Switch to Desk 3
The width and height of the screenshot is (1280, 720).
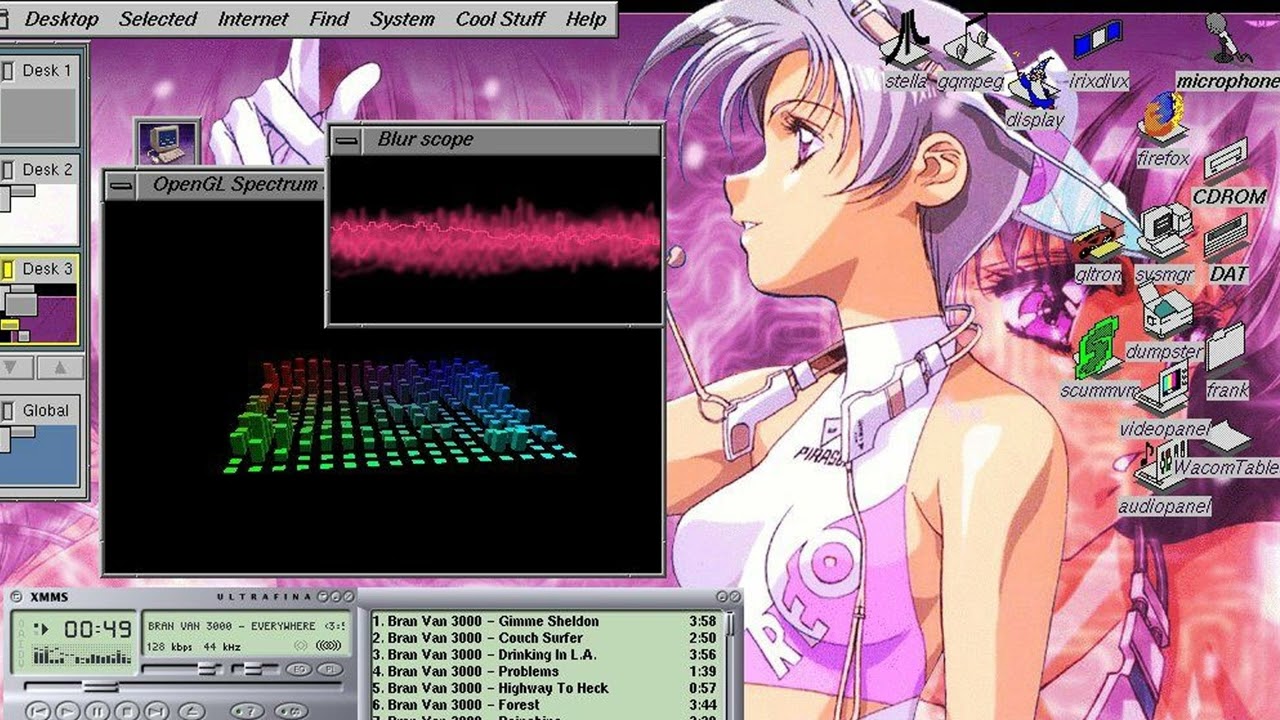[39, 300]
